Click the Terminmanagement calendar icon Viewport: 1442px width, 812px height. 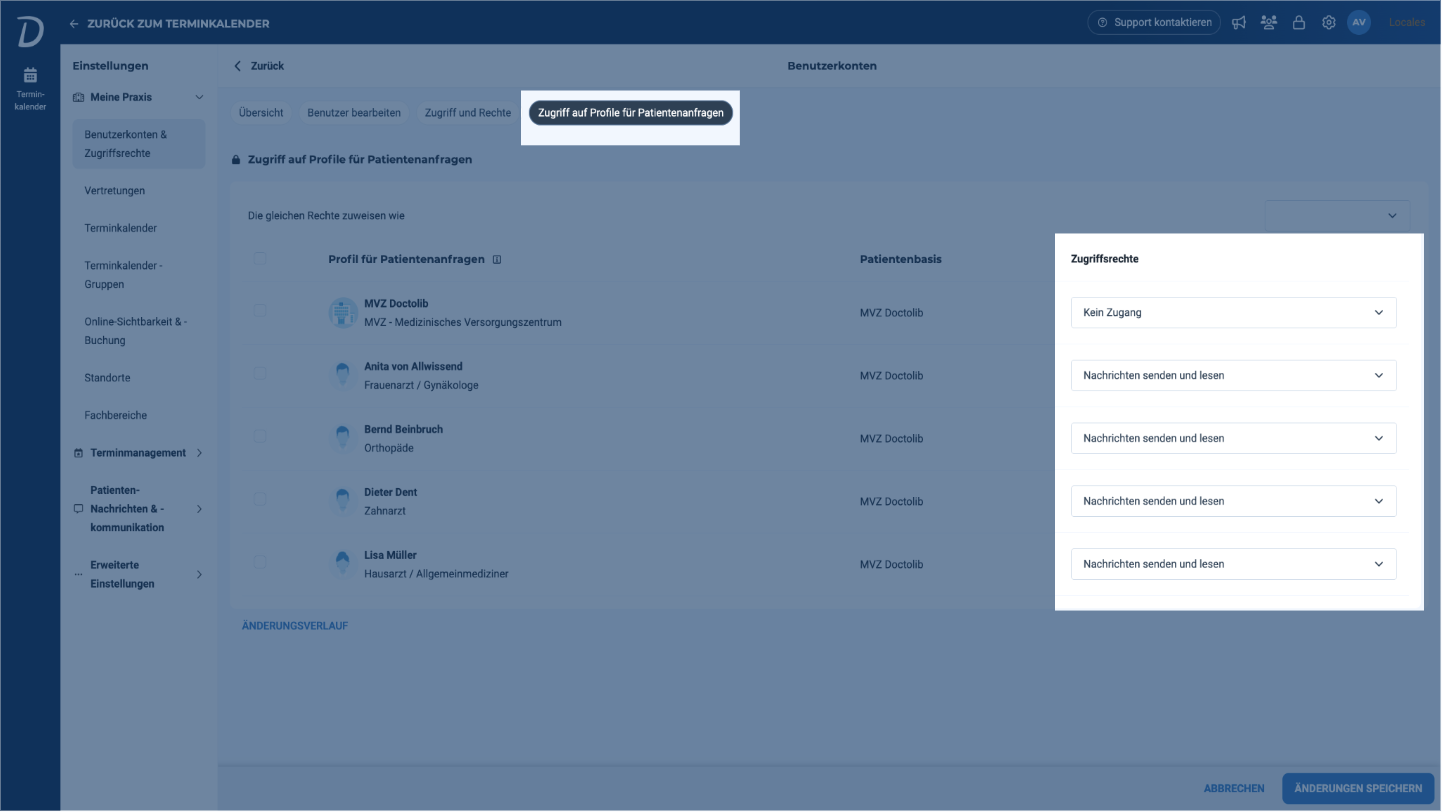tap(79, 453)
